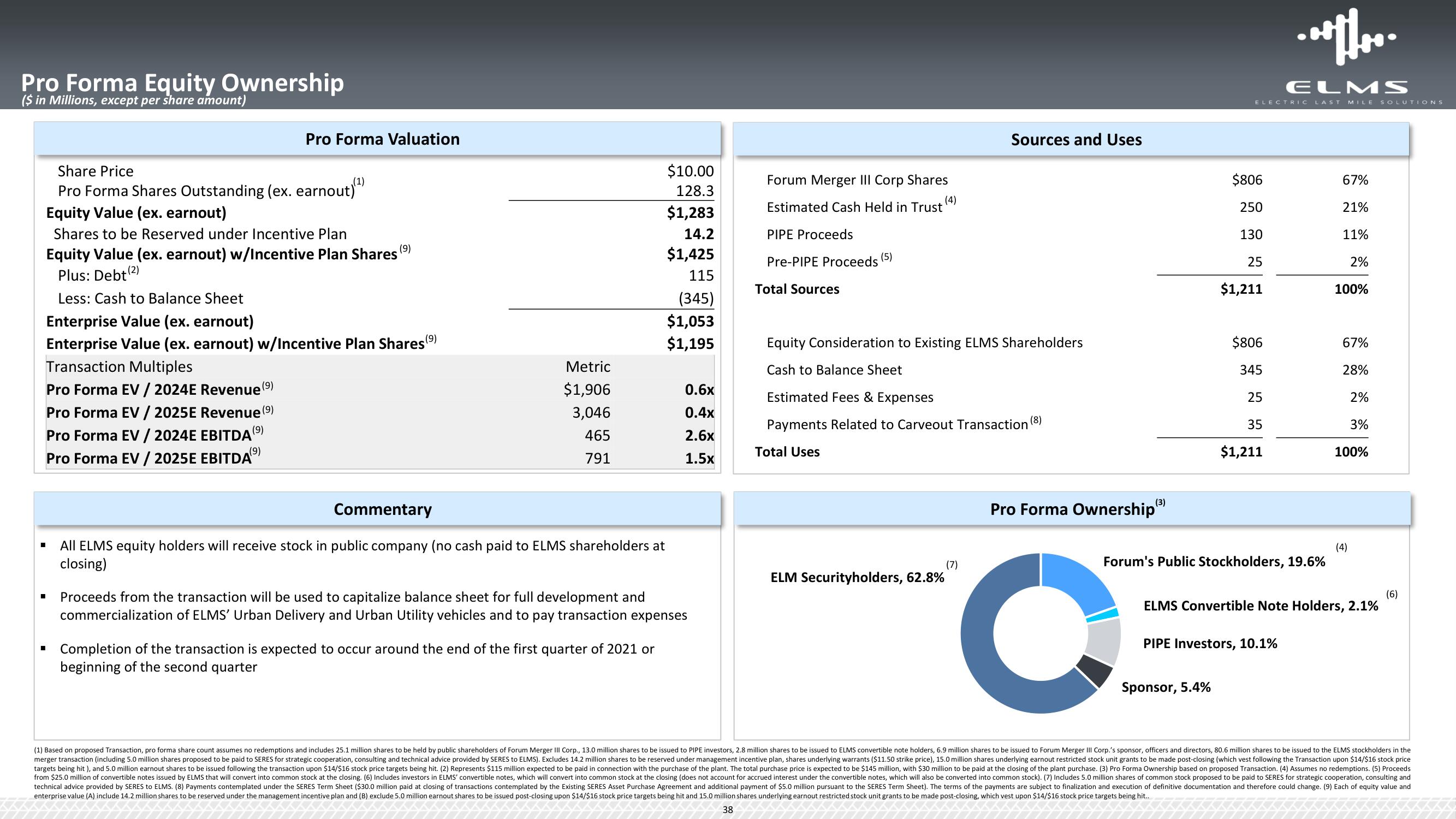This screenshot has height=819, width=1456.
Task: Click the Sponsor 5.4% label
Action: [x=1166, y=687]
